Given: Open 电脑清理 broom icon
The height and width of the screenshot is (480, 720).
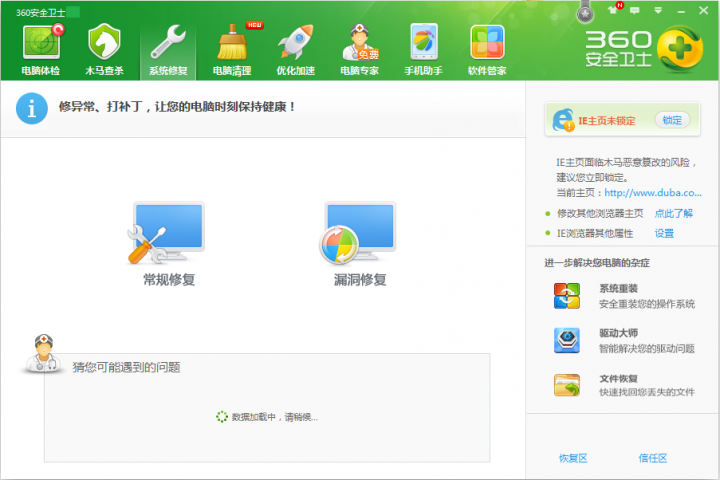Looking at the screenshot, I should click(x=232, y=43).
